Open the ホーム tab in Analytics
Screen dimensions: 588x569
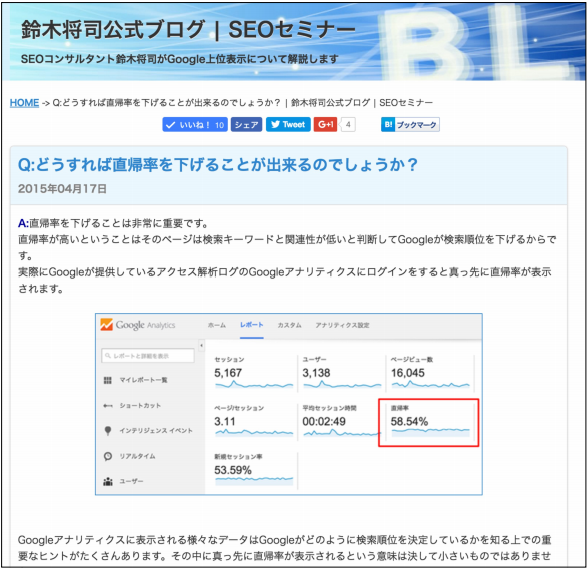(217, 325)
